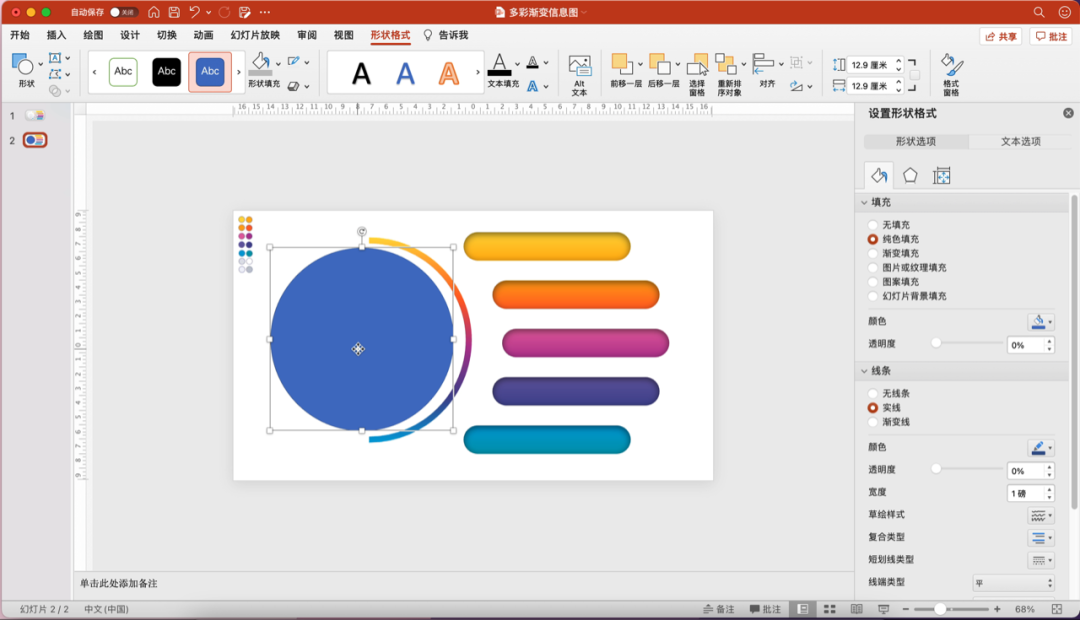Image resolution: width=1080 pixels, height=620 pixels.
Task: Toggle the 自动保存 autosave switch
Action: 124,12
